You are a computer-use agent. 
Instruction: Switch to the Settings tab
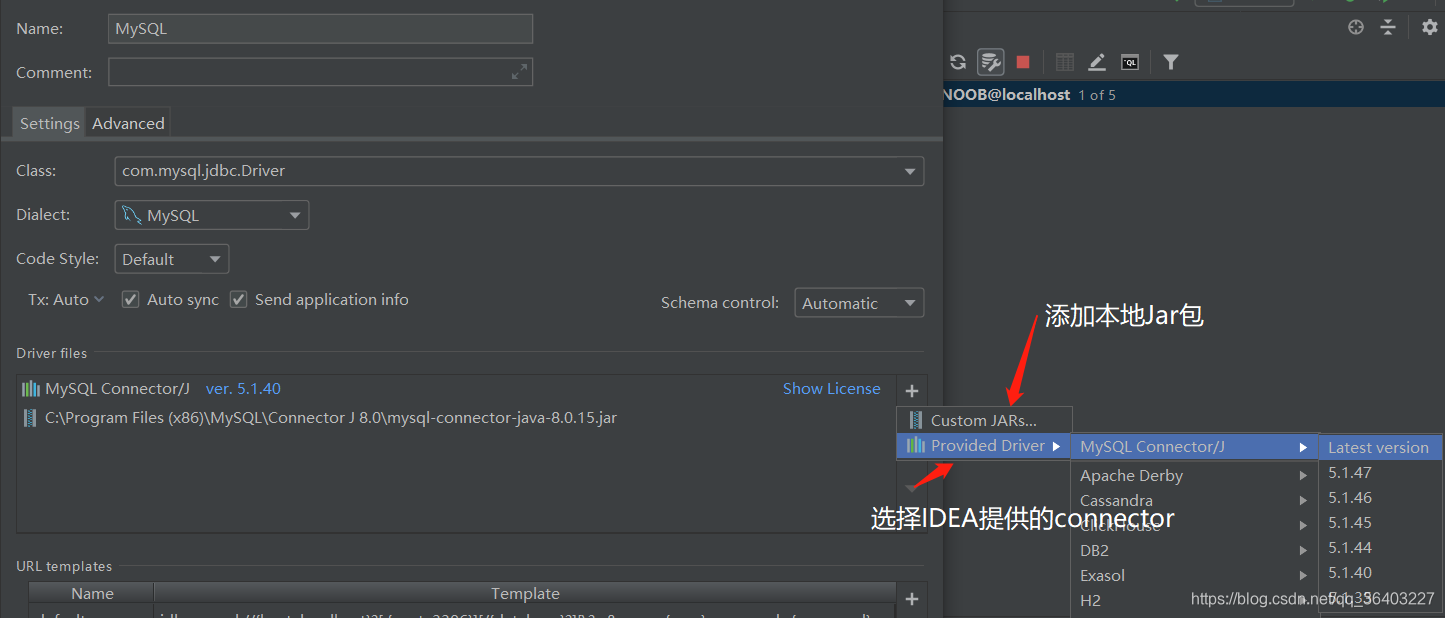[x=49, y=123]
